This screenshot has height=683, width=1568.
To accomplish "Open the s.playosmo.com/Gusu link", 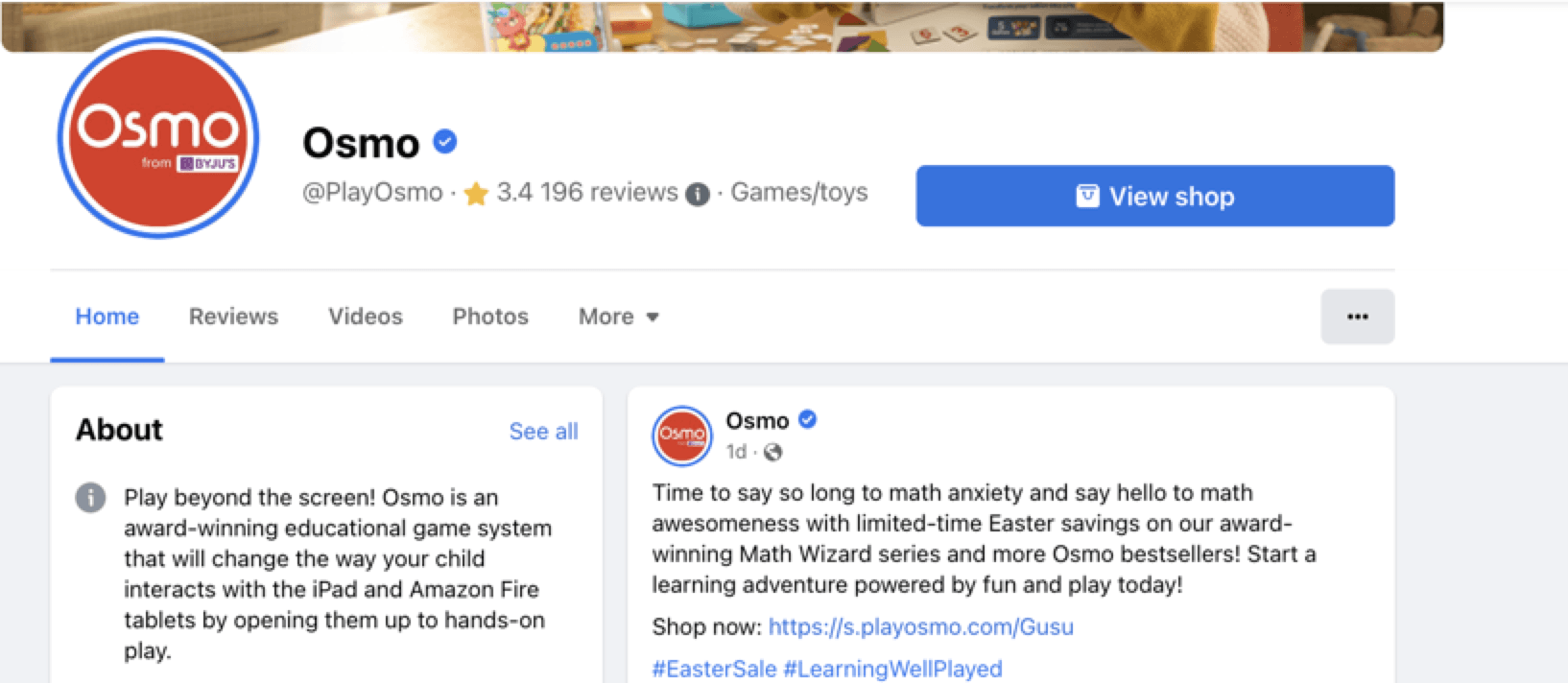I will click(x=921, y=627).
